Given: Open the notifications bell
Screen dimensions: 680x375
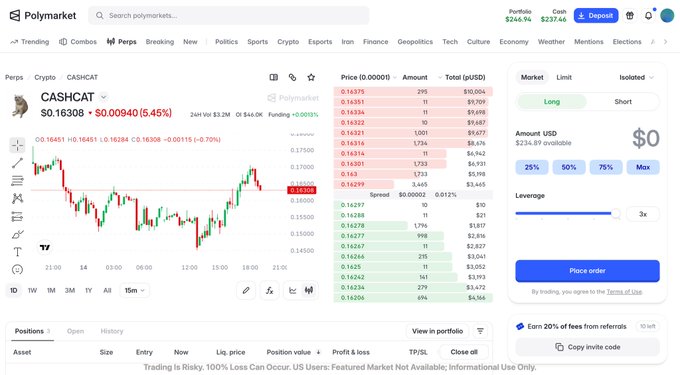Looking at the screenshot, I should coord(648,16).
